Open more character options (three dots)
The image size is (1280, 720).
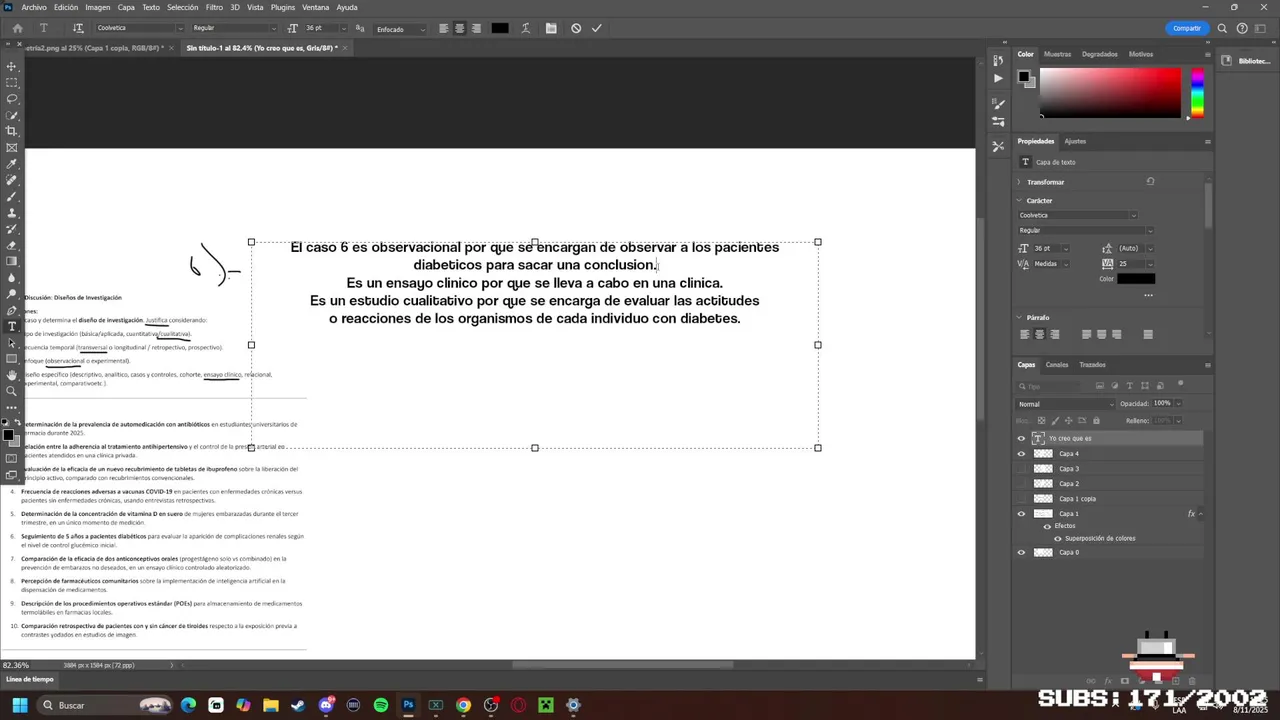pos(1148,295)
